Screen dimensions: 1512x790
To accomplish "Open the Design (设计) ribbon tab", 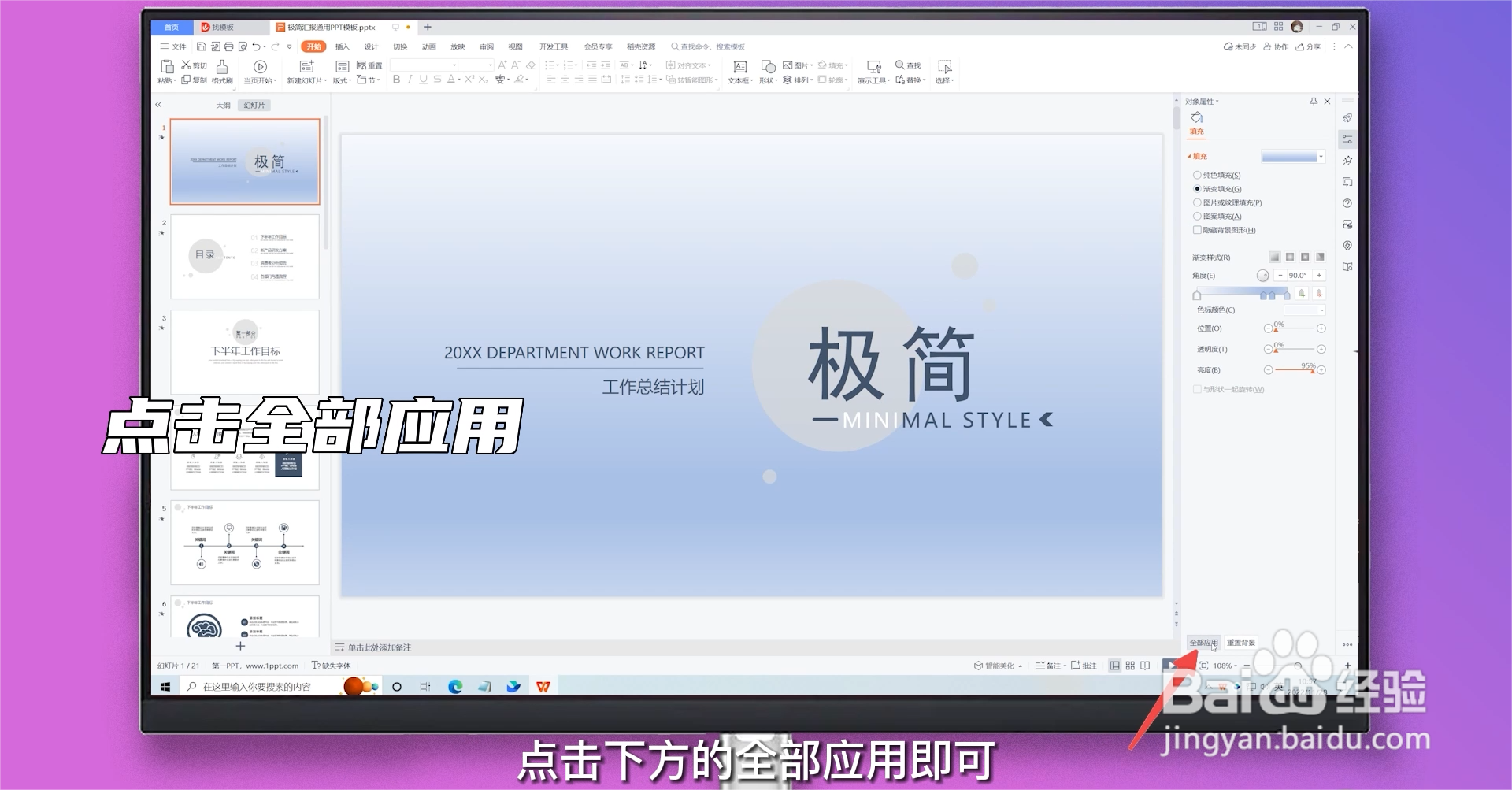I will tap(371, 47).
